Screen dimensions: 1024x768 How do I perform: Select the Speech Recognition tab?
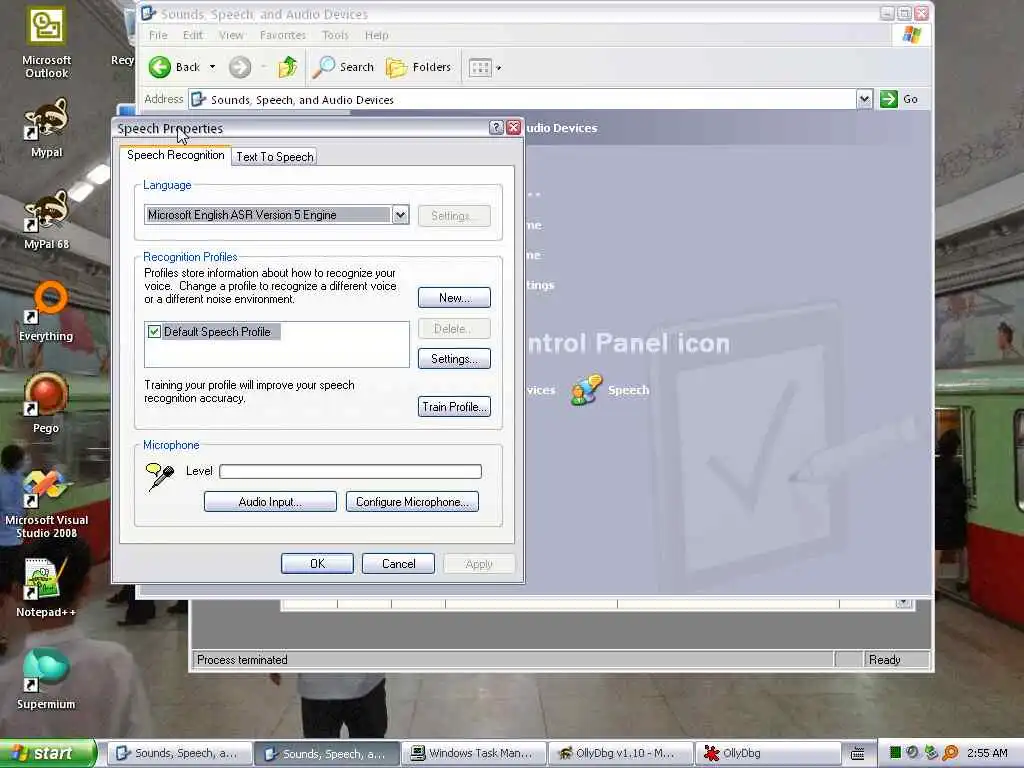point(175,155)
